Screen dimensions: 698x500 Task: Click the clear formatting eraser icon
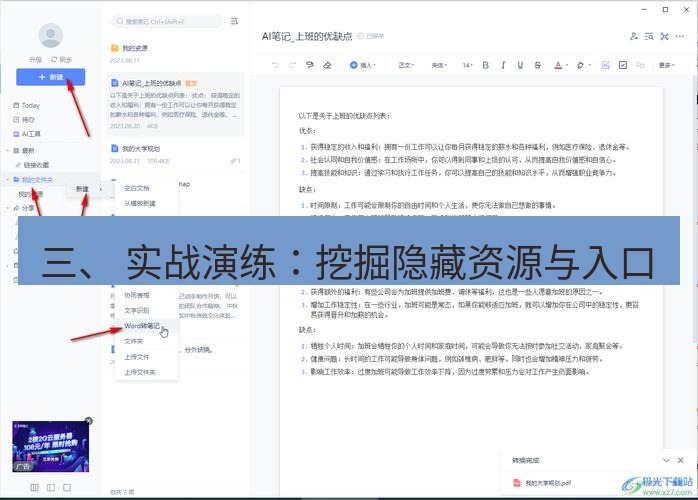pyautogui.click(x=327, y=65)
